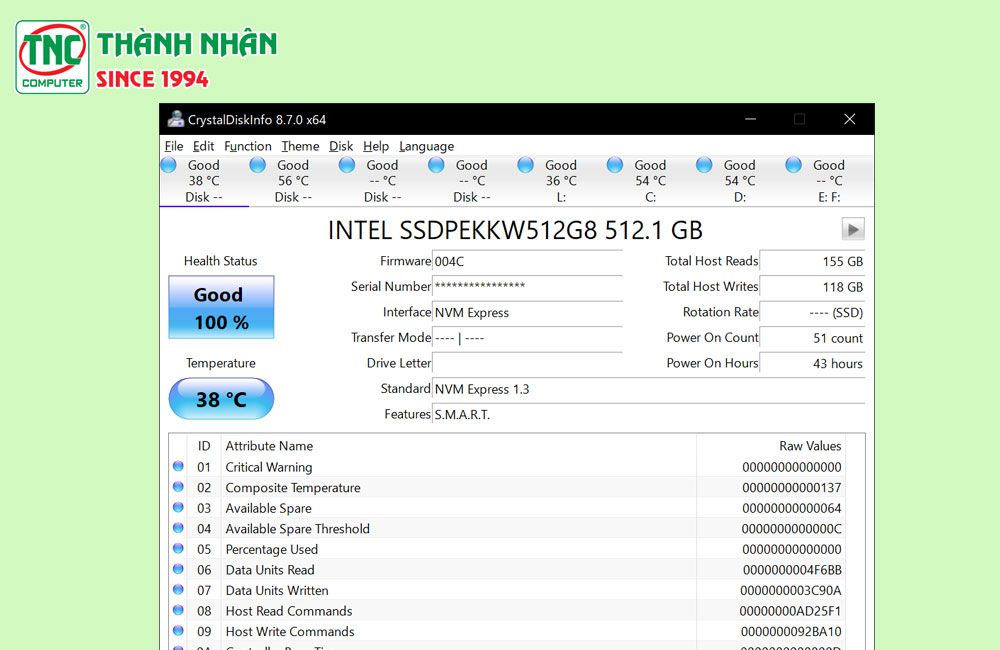Open the Help menu

pos(376,146)
